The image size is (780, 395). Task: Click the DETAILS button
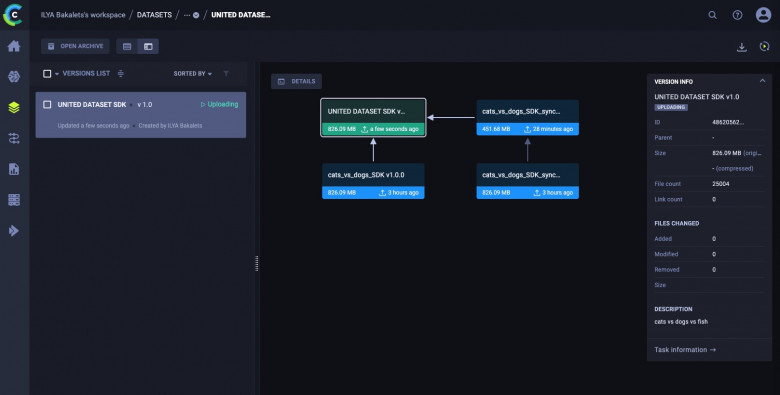pos(296,81)
